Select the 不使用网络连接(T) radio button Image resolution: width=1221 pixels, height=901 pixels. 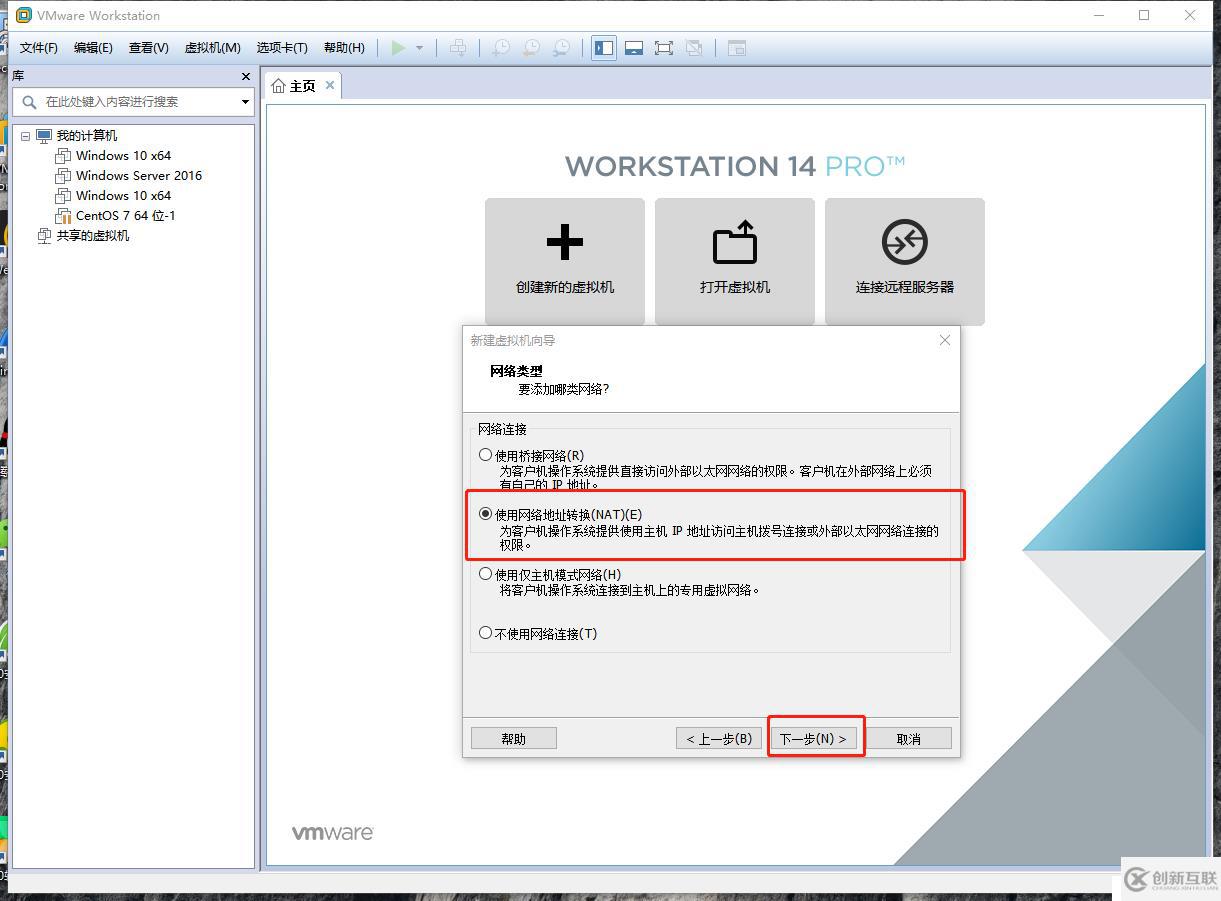(x=486, y=633)
